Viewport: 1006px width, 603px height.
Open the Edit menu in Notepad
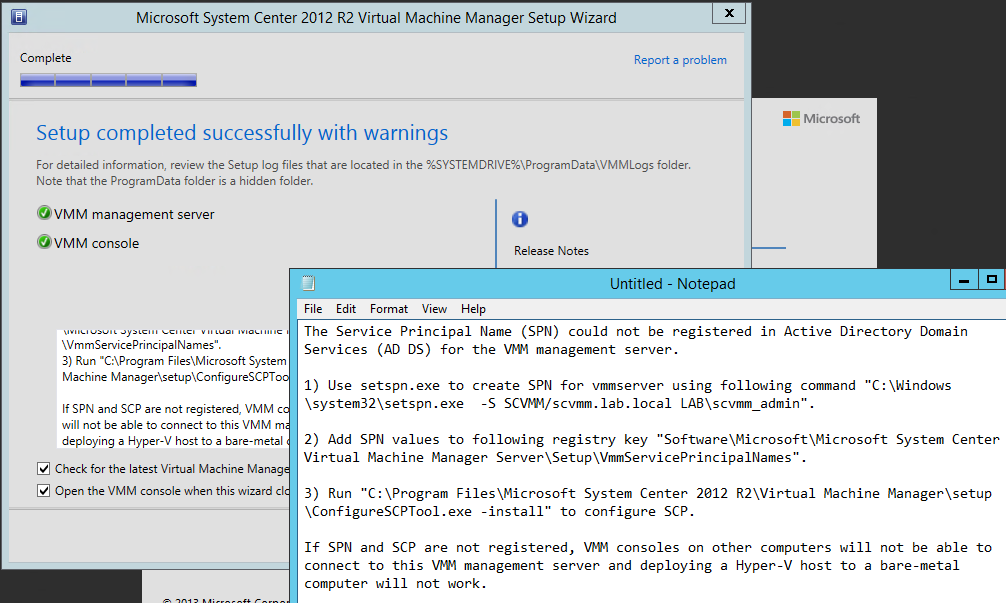(346, 309)
